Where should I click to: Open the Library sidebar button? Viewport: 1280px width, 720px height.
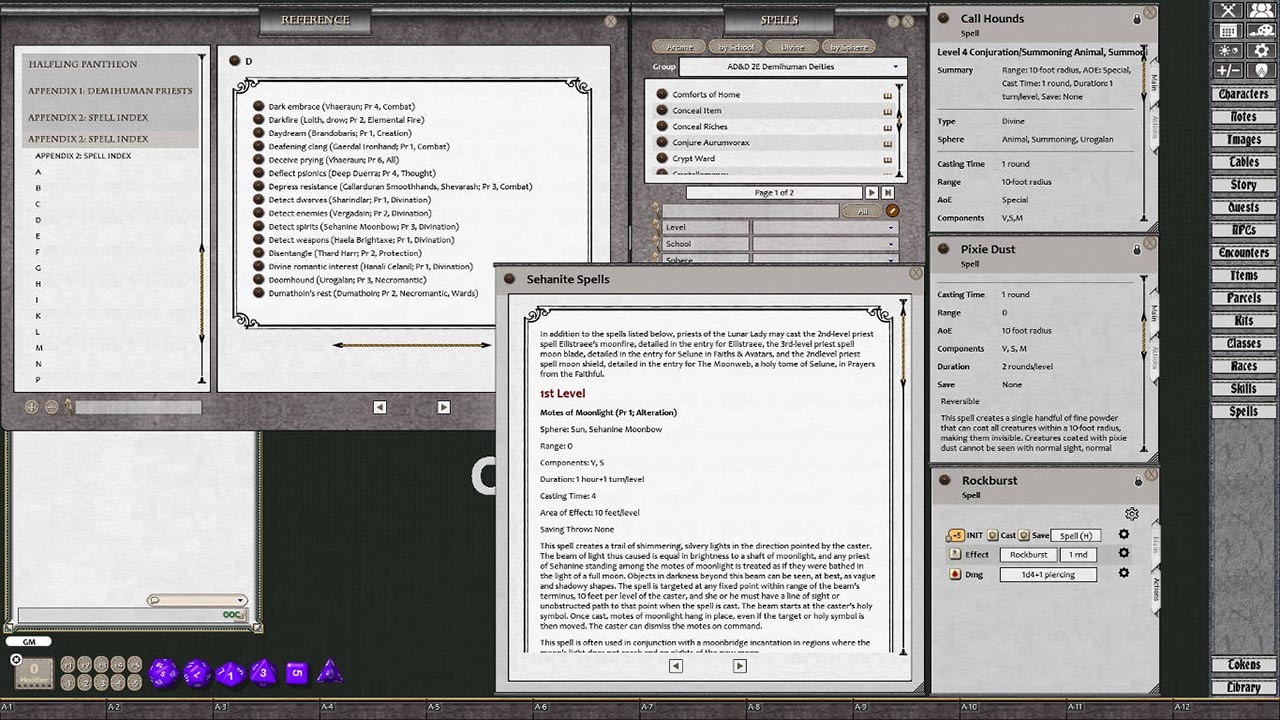click(x=1244, y=688)
